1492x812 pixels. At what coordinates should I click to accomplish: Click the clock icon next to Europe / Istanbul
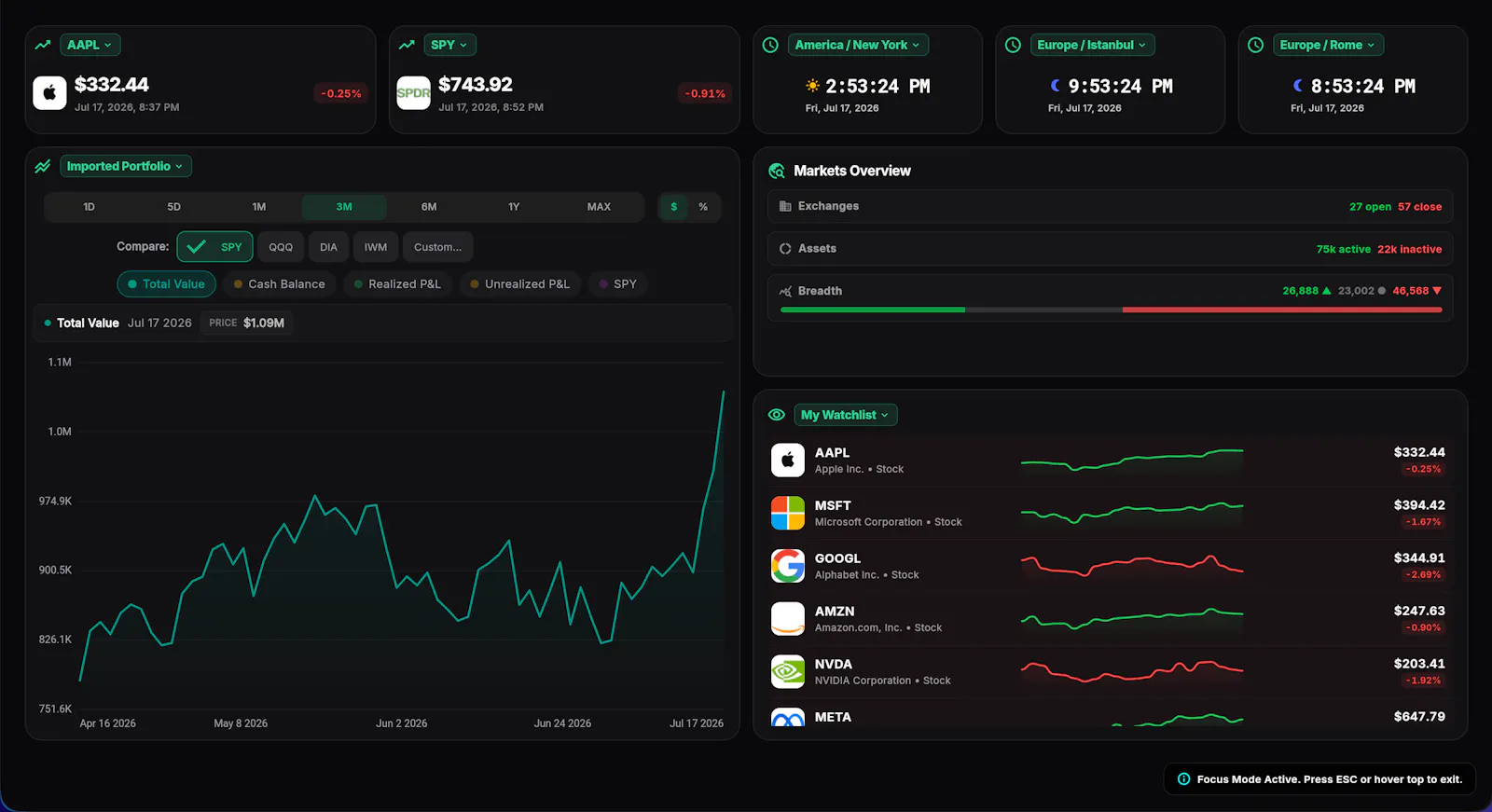1013,45
